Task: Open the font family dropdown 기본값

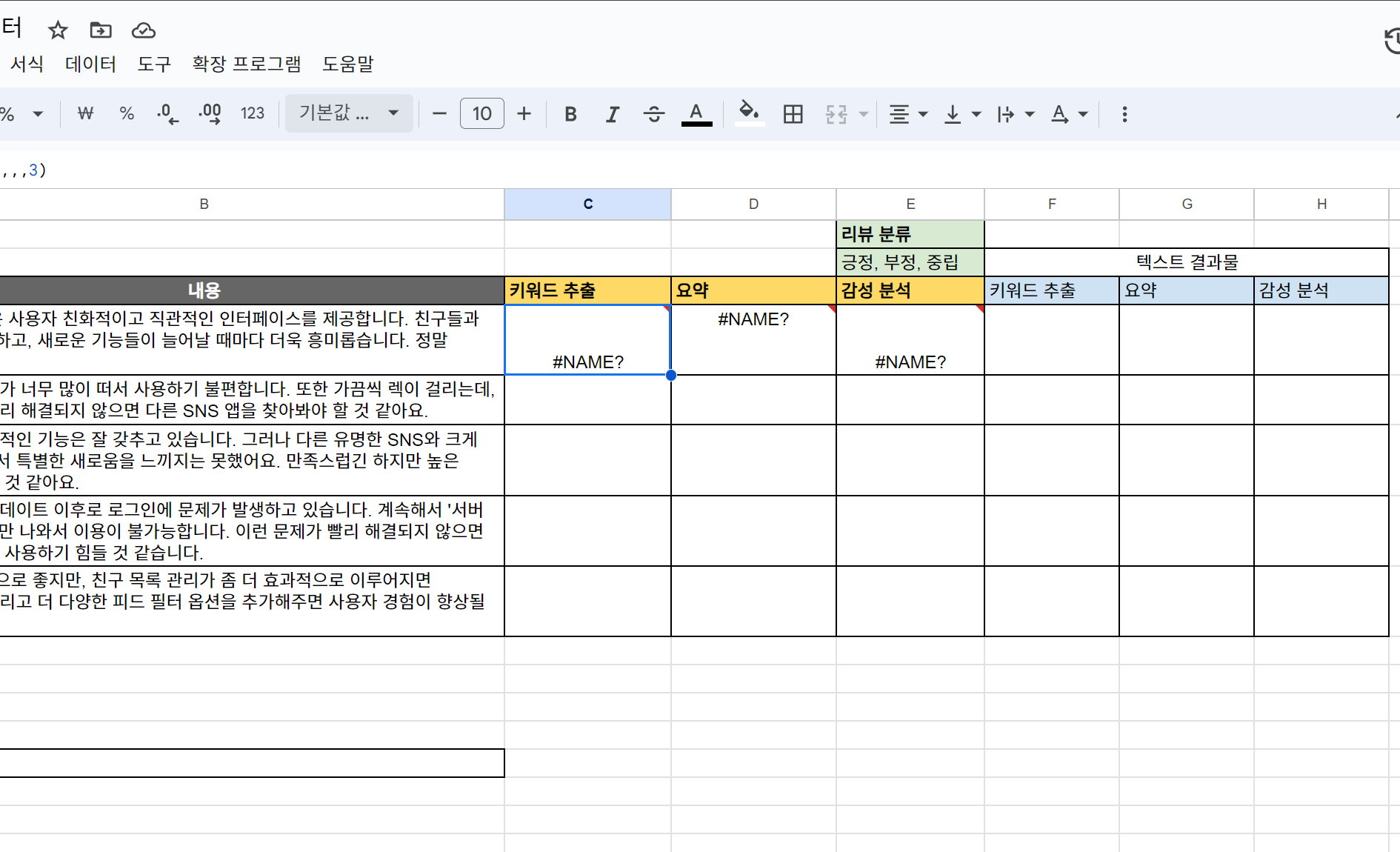Action: (x=349, y=113)
